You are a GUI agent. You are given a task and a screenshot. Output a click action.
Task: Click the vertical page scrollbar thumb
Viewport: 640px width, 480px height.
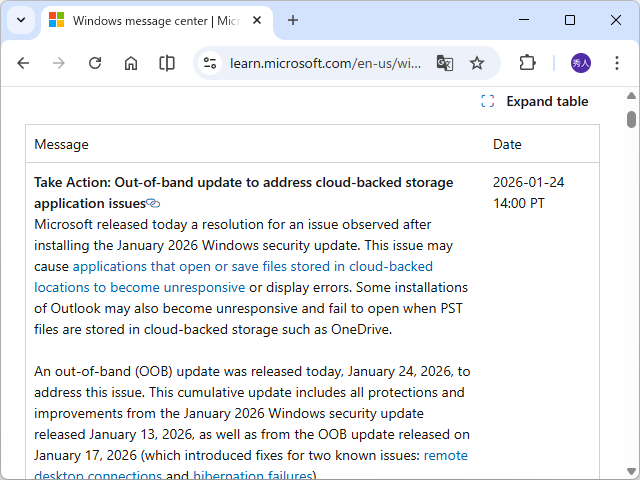point(631,120)
